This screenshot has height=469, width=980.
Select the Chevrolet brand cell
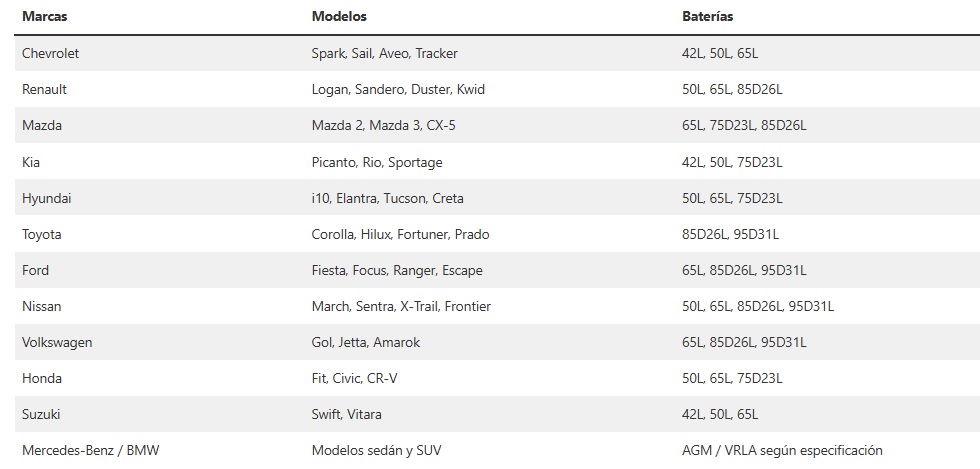pyautogui.click(x=50, y=53)
